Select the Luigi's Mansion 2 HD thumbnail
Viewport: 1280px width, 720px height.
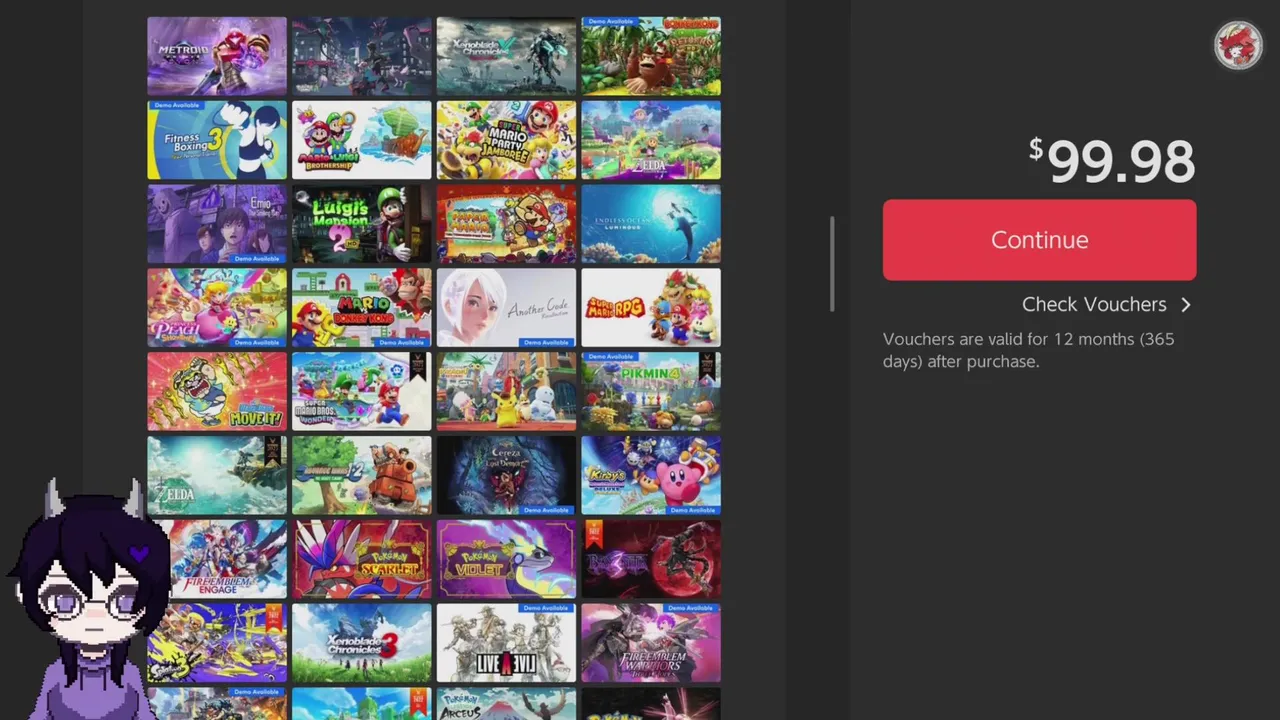pyautogui.click(x=361, y=224)
